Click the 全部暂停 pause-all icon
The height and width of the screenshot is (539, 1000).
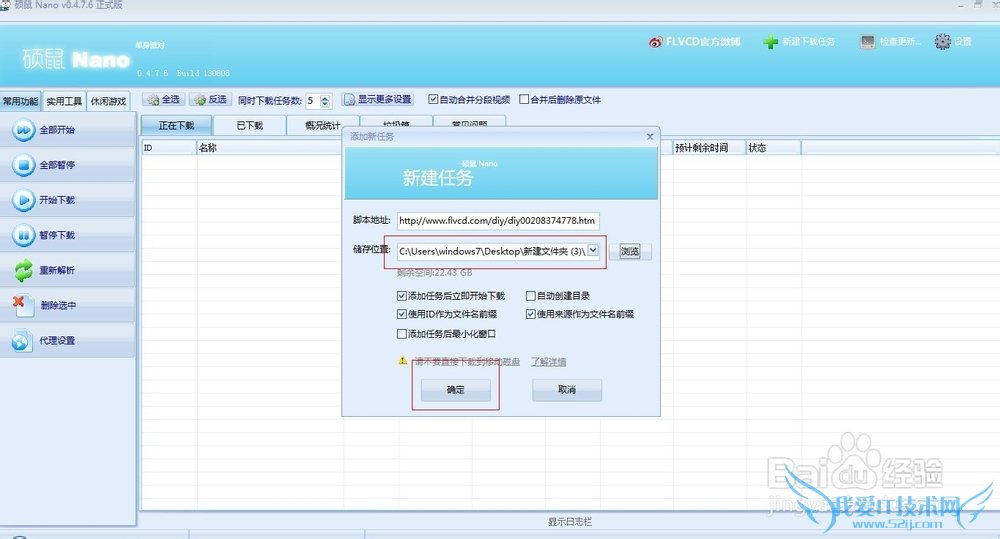coord(24,165)
